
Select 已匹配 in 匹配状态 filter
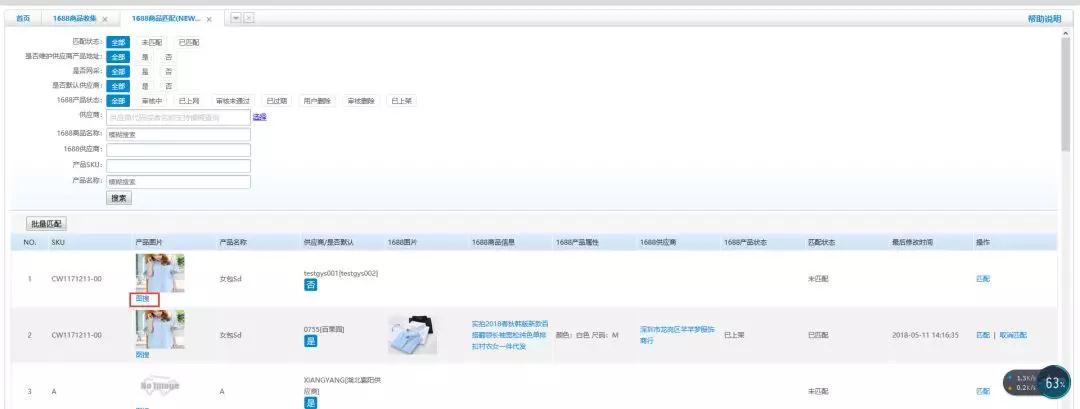click(x=188, y=42)
